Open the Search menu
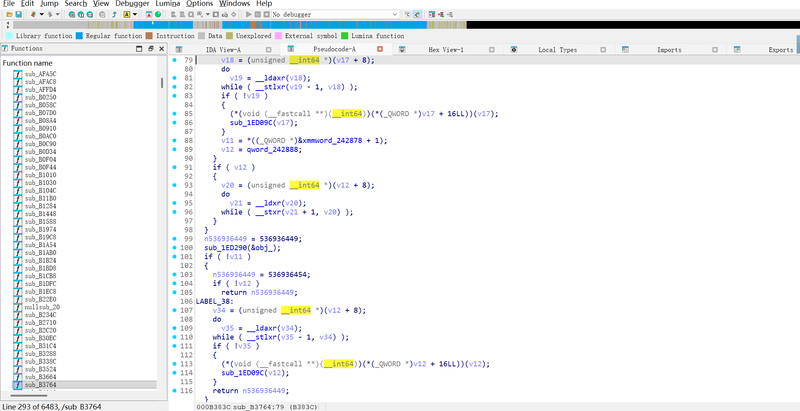This screenshot has width=800, height=411. 76,4
